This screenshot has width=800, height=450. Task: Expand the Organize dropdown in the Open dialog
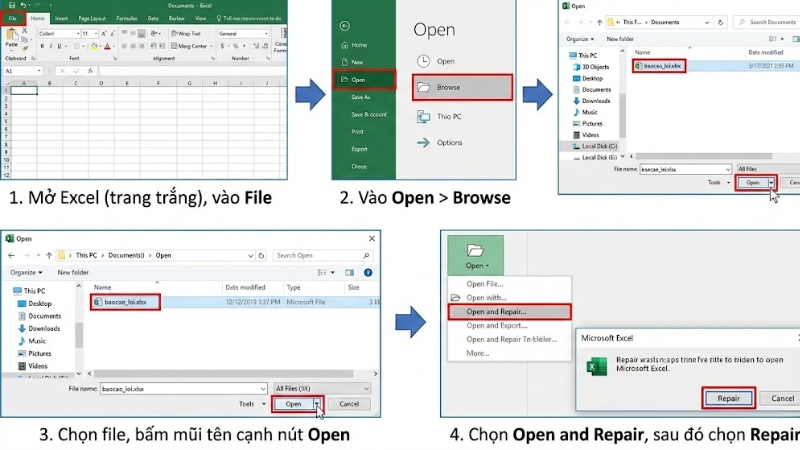click(25, 272)
